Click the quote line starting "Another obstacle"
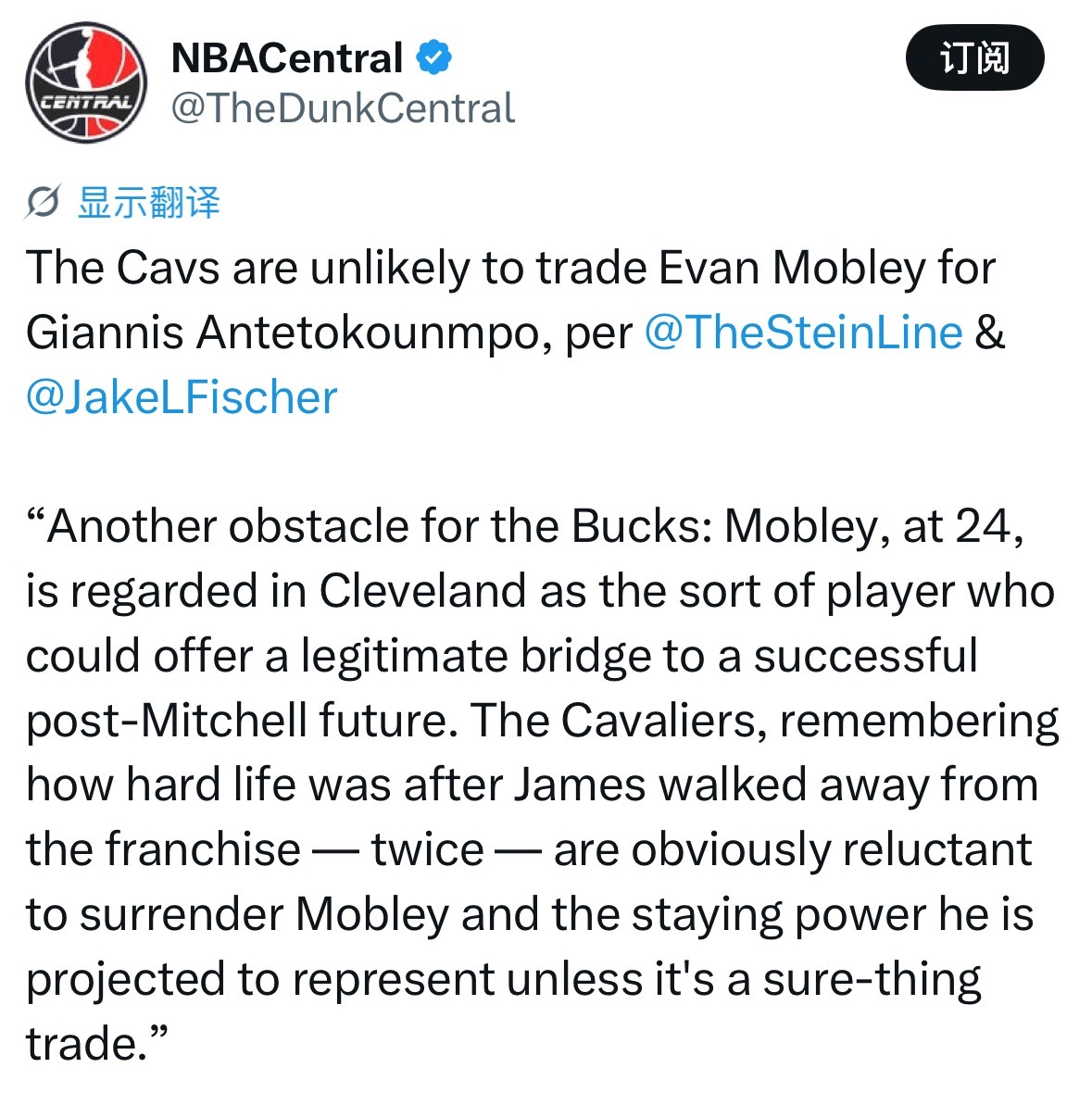This screenshot has height=1118, width=1092. pos(525,526)
